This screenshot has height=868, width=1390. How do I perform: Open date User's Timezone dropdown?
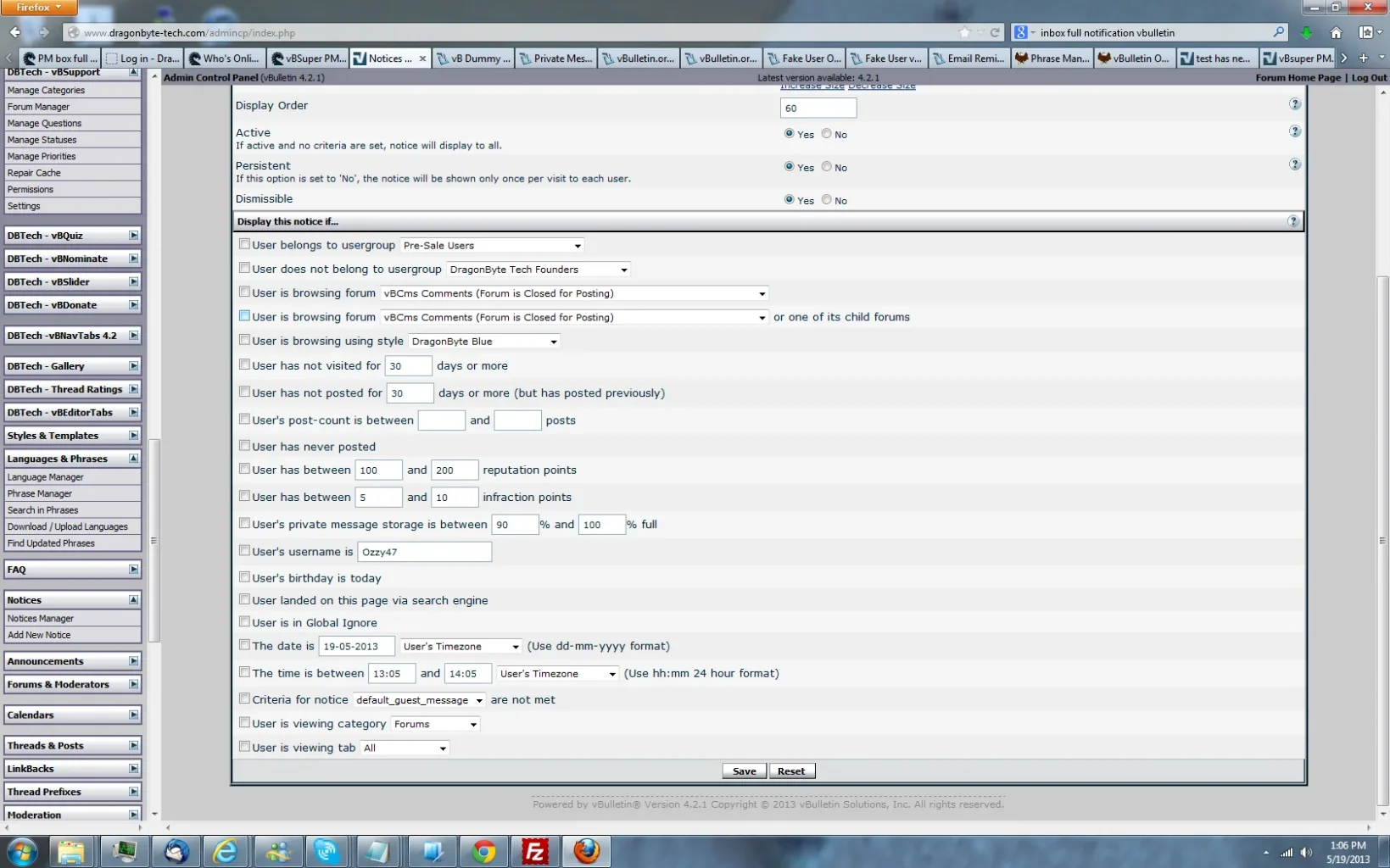[x=461, y=647]
